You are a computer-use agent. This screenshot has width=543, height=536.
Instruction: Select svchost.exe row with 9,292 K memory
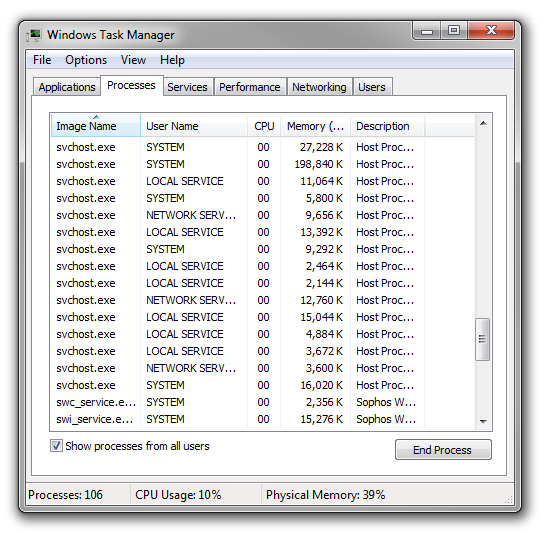(262, 249)
